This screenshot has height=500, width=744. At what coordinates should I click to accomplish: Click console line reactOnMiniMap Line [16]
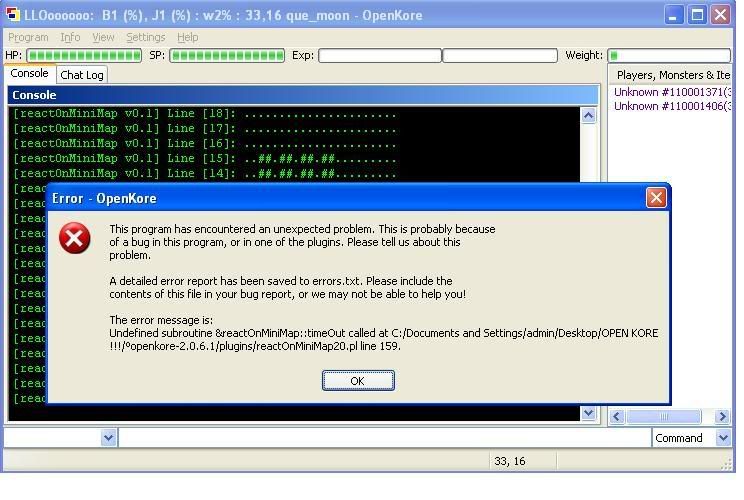pyautogui.click(x=204, y=144)
